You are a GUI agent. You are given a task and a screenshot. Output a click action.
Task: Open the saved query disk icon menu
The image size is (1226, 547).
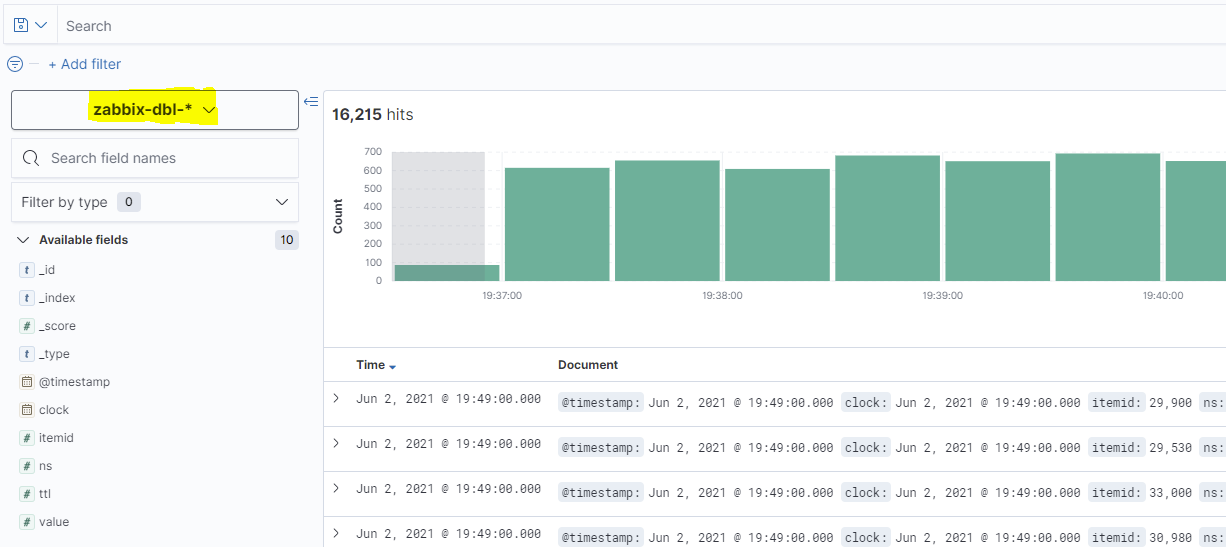pyautogui.click(x=30, y=25)
